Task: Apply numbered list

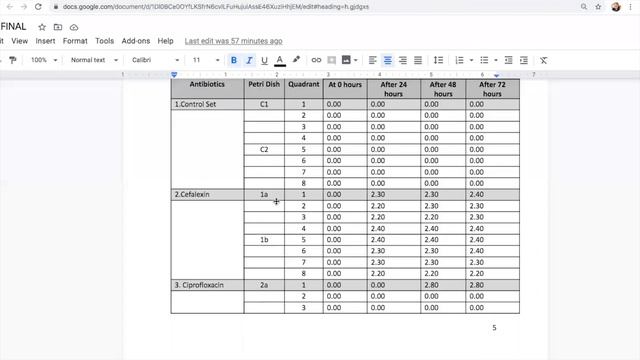Action: click(x=459, y=60)
